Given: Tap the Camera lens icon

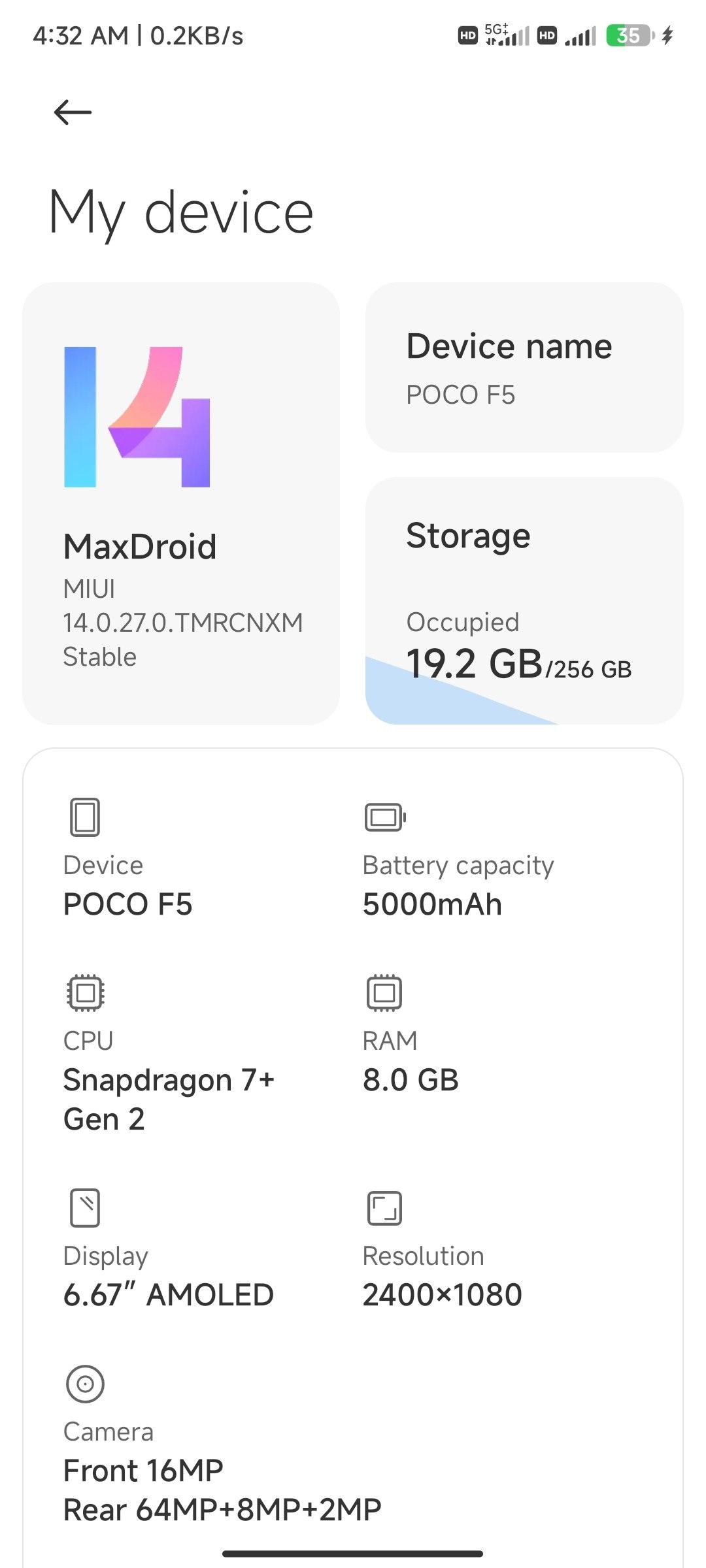Looking at the screenshot, I should pos(85,1384).
